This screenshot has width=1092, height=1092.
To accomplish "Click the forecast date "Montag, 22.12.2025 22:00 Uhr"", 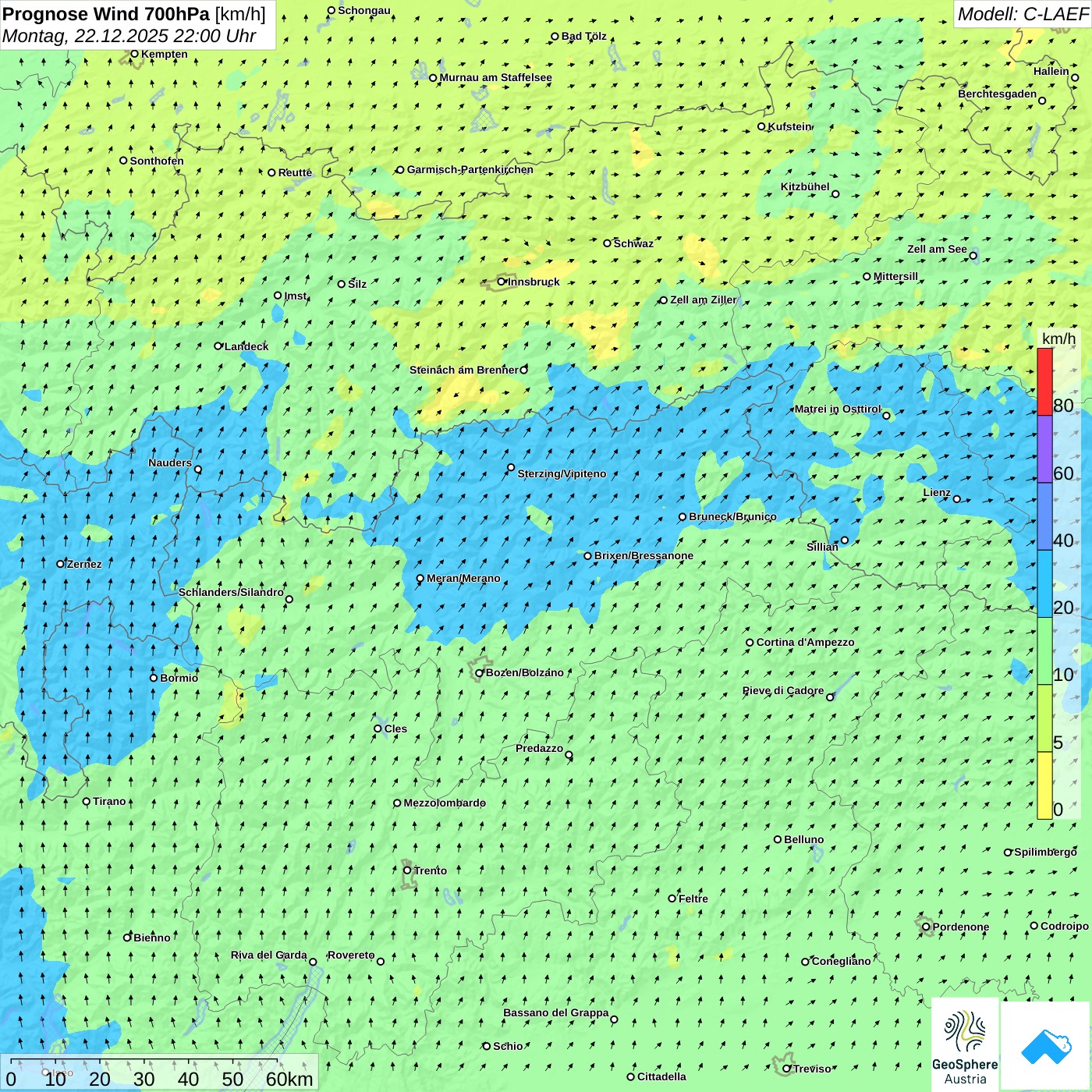I will (129, 36).
